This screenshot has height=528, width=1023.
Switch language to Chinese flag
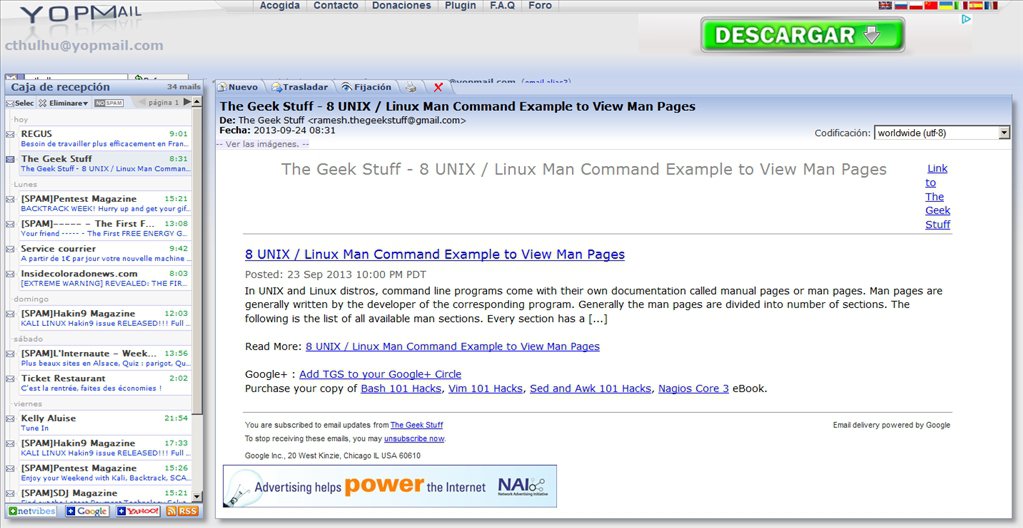(931, 5)
